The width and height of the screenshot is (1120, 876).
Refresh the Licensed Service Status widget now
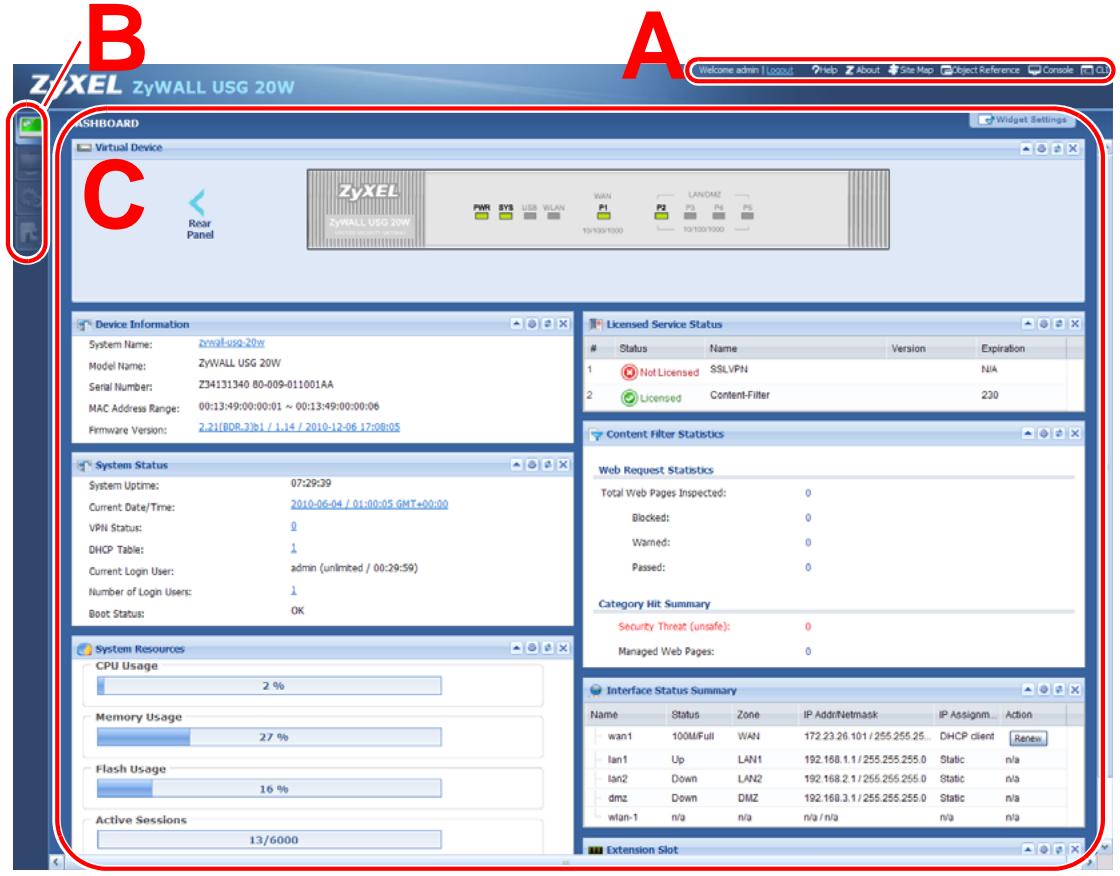tap(1059, 324)
